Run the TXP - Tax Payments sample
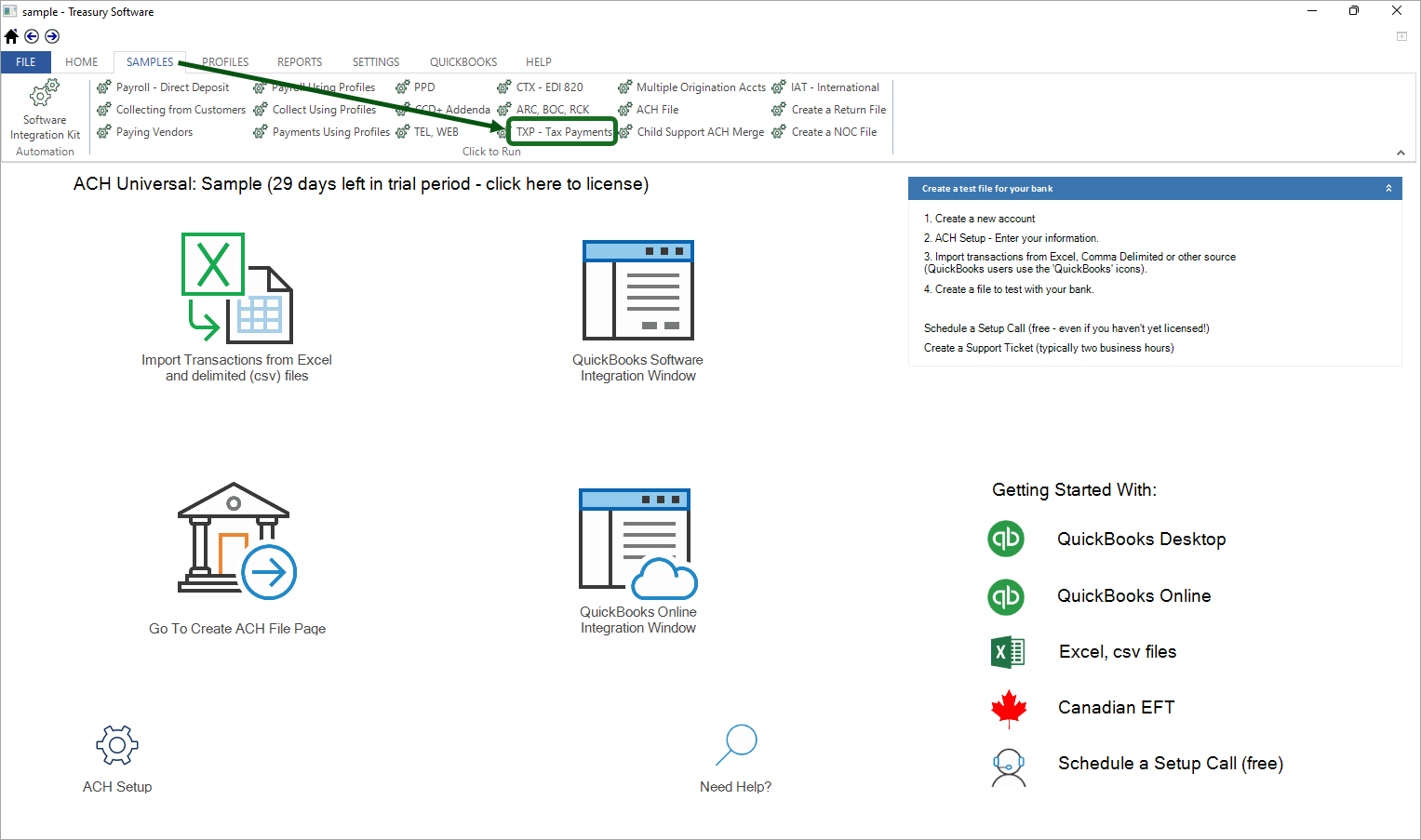Screen dimensions: 1421x840 tap(563, 132)
